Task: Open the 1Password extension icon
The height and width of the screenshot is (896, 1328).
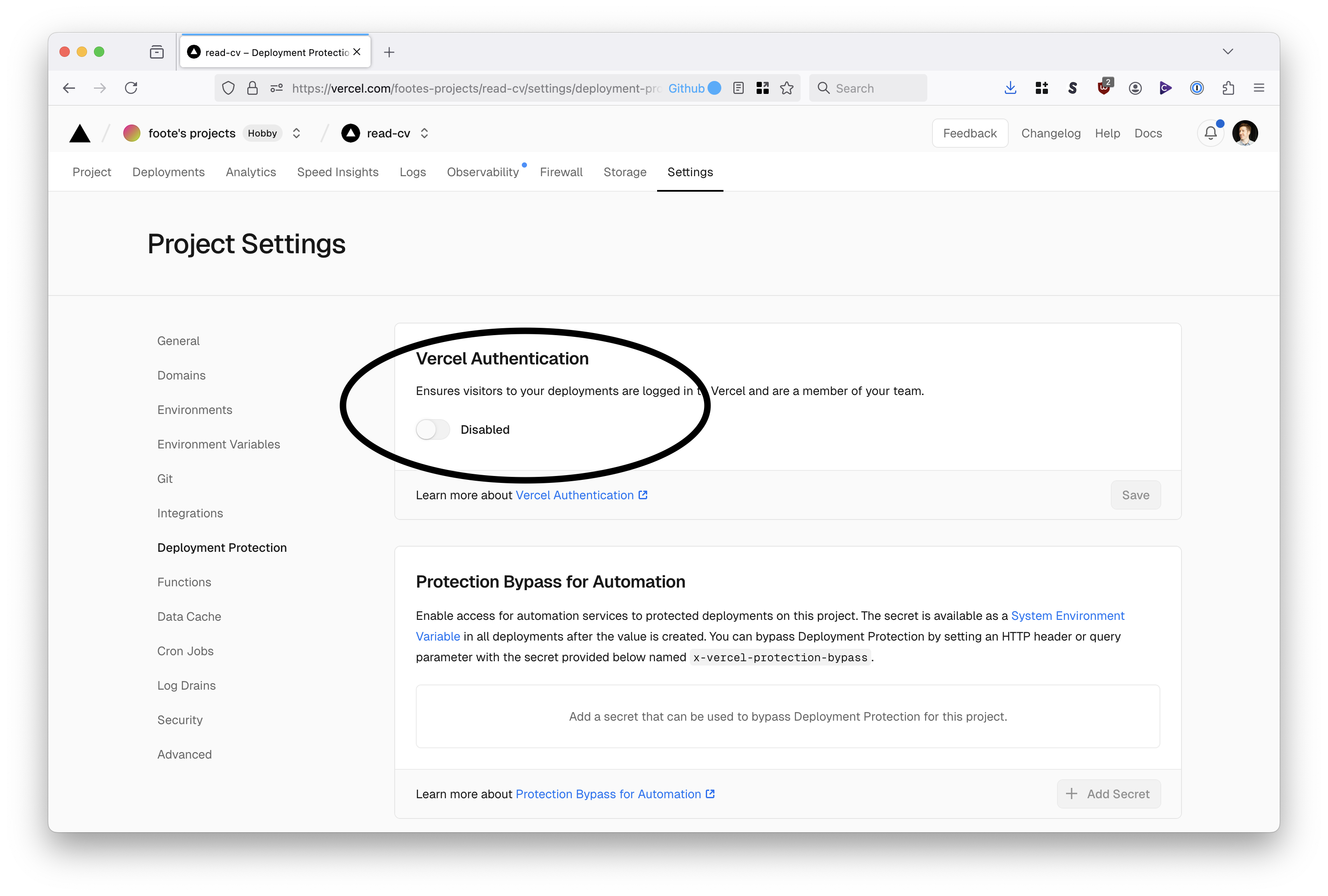Action: tap(1197, 88)
